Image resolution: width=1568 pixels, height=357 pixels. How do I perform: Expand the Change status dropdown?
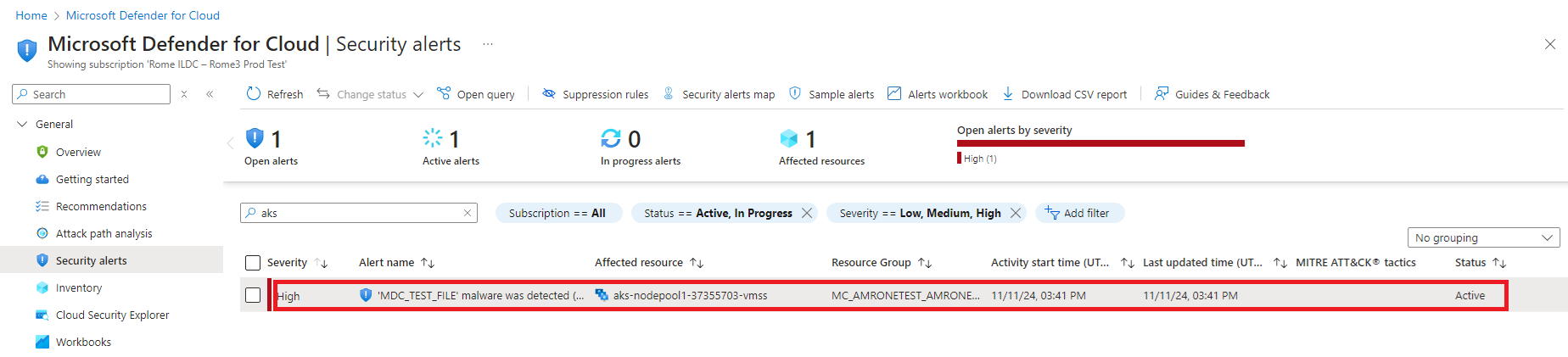tap(370, 94)
